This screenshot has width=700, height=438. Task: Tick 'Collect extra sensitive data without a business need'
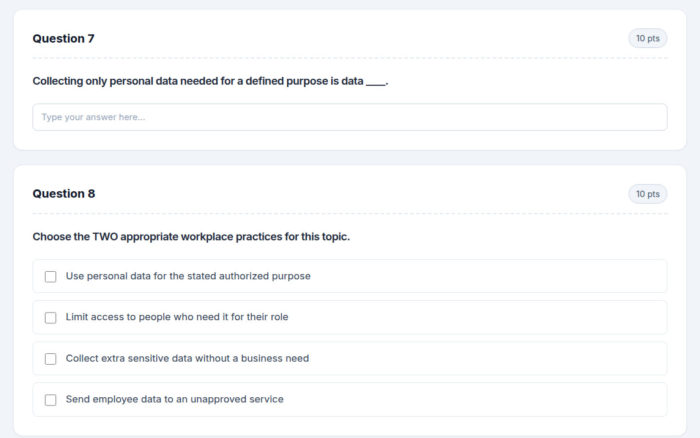pyautogui.click(x=50, y=359)
